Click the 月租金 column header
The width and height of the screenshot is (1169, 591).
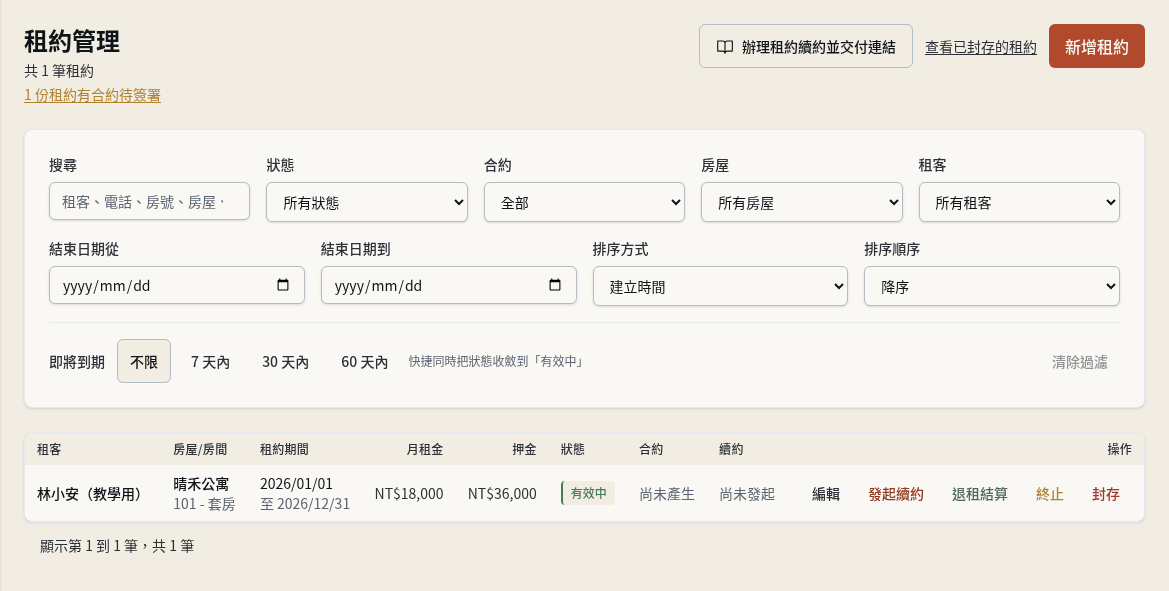[x=425, y=449]
